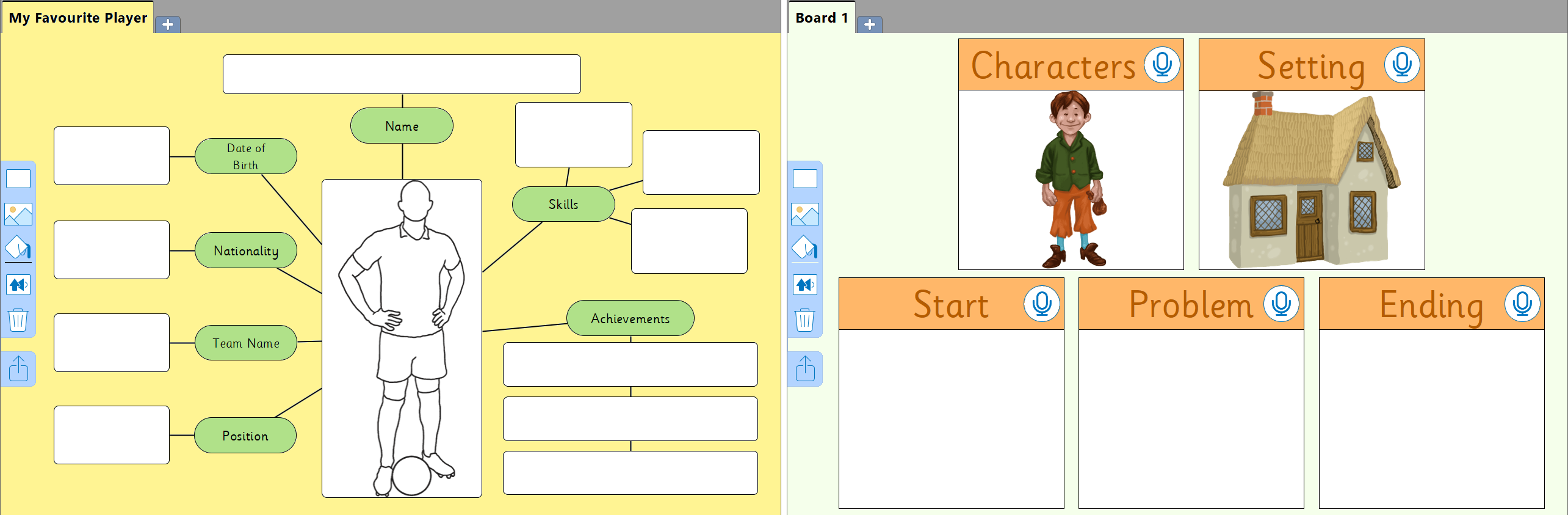
Task: Click the trash icon in Board 1 toolbar
Action: tap(804, 320)
